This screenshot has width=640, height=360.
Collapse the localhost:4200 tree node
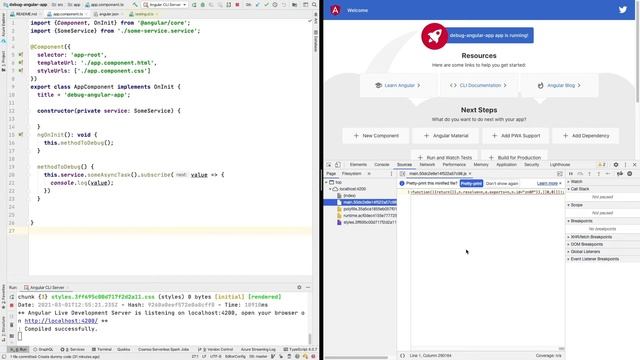(331, 189)
